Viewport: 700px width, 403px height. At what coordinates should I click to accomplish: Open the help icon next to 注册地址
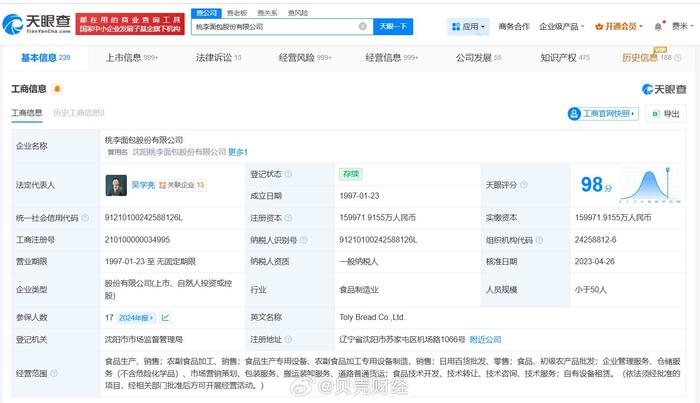pos(288,340)
